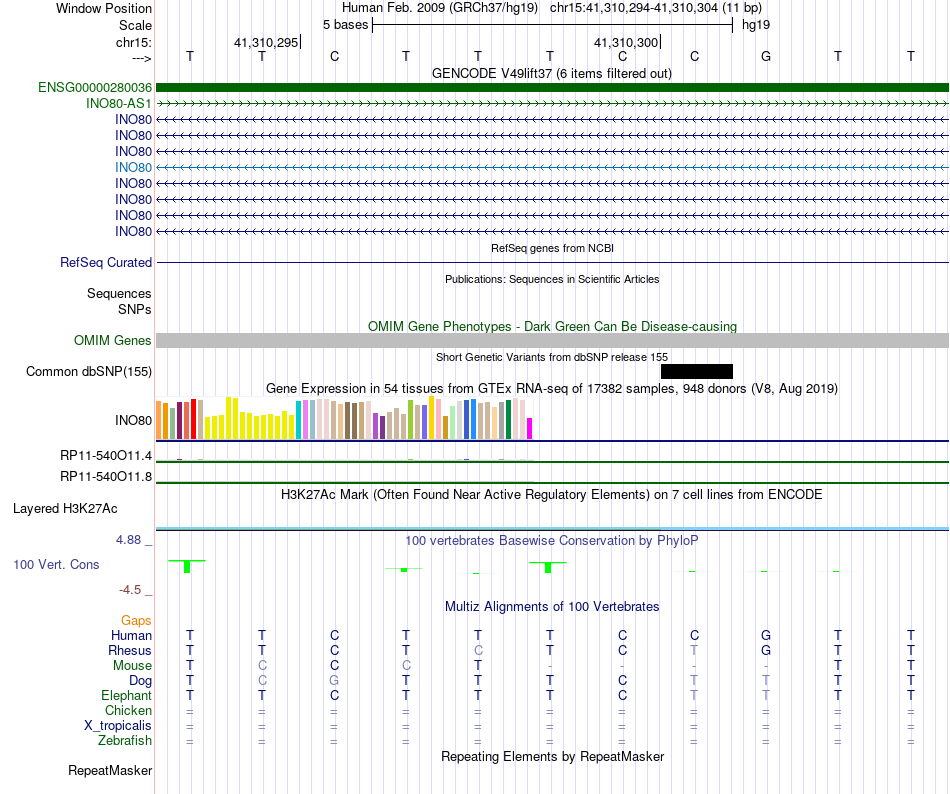This screenshot has width=950, height=794.
Task: Click Gene Expression in 54 tissues title
Action: point(552,388)
